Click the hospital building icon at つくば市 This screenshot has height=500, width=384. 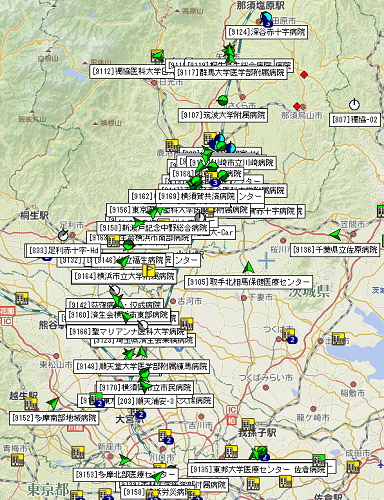(x=288, y=334)
